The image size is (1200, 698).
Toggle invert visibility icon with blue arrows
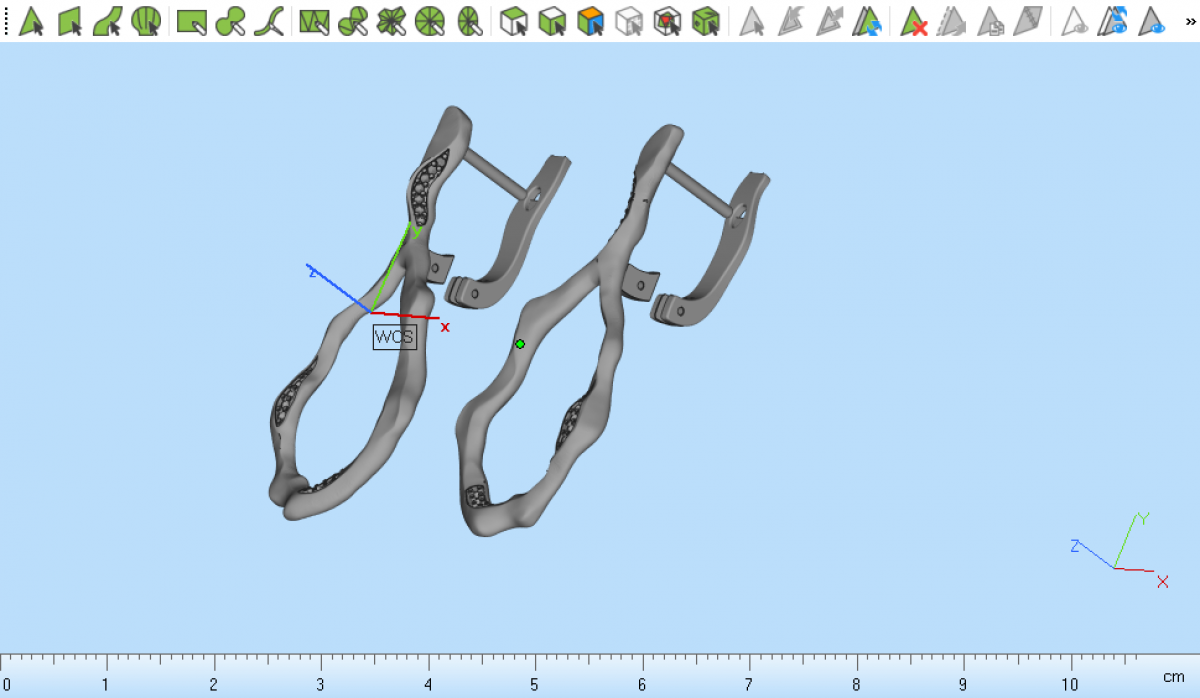tap(1113, 21)
